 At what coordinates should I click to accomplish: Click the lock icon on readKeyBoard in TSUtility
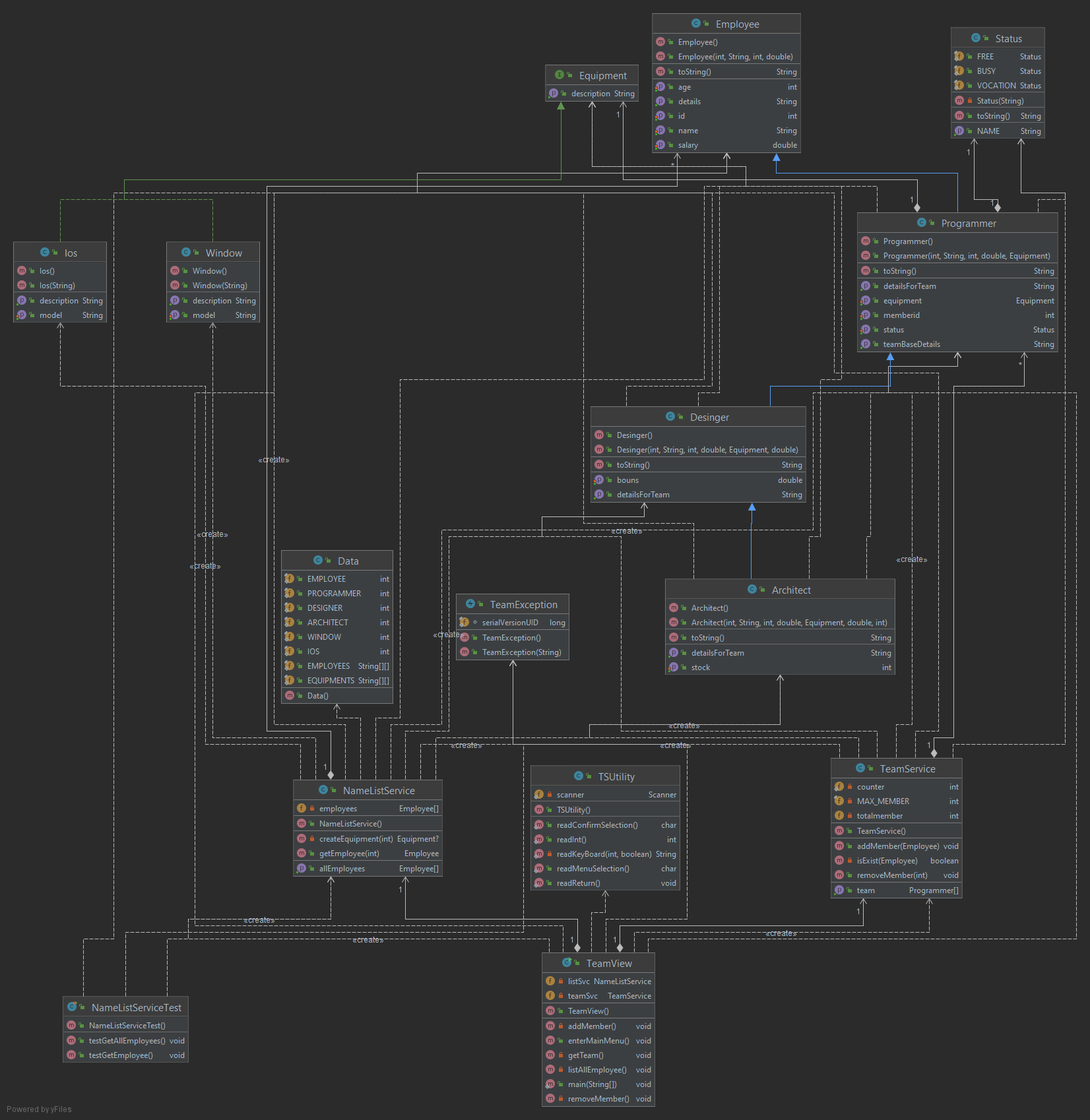(549, 854)
